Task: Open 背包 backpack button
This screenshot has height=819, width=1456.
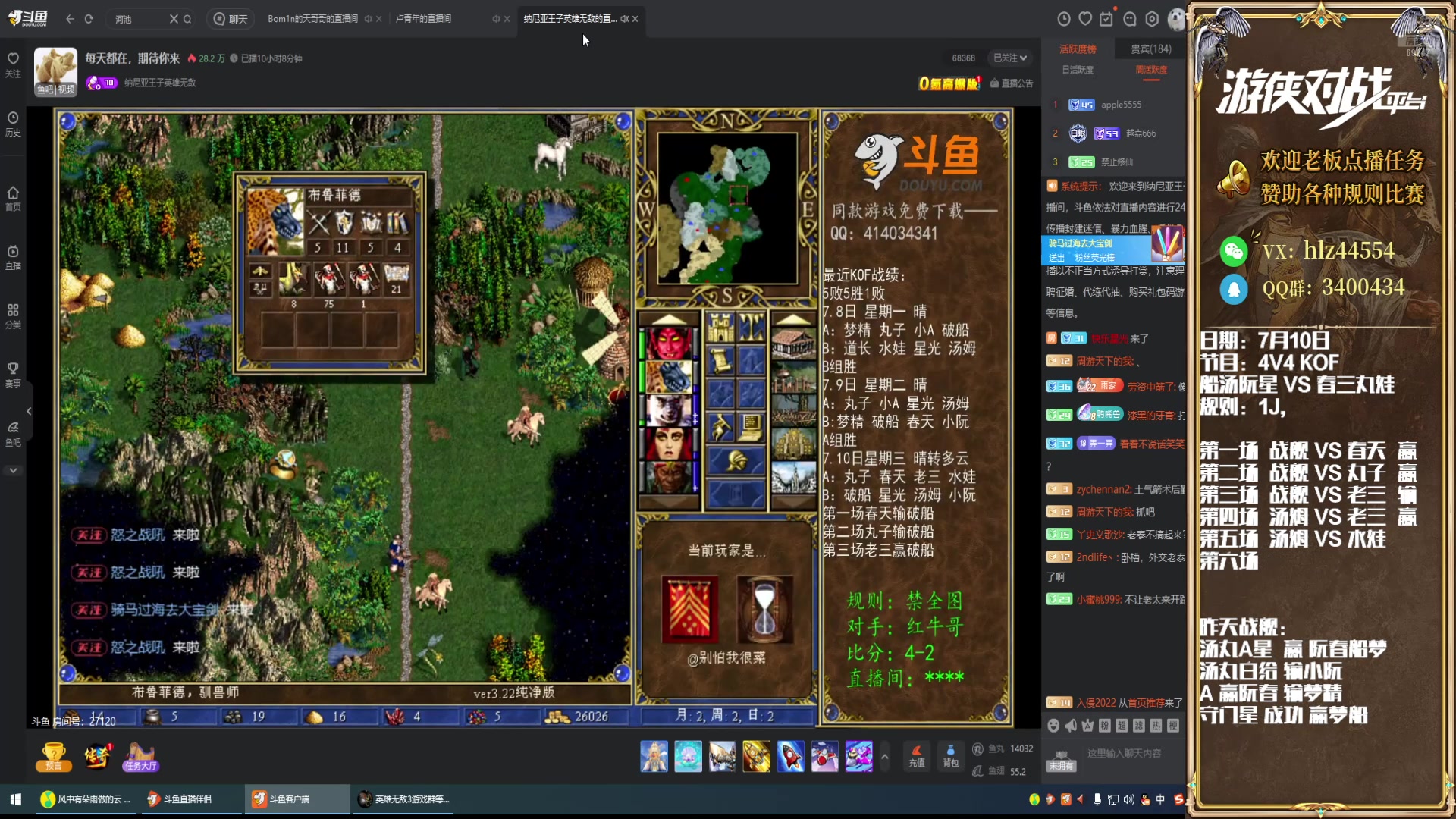Action: tap(950, 756)
